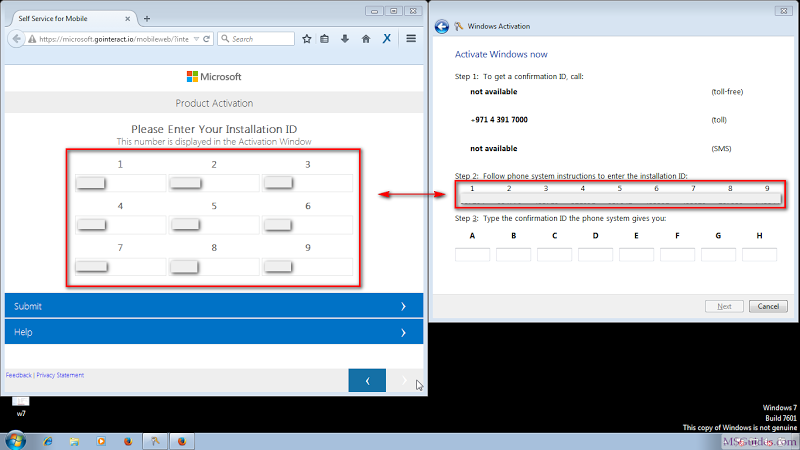Viewport: 800px width, 450px height.
Task: Click confirmation ID field B
Action: click(x=513, y=255)
